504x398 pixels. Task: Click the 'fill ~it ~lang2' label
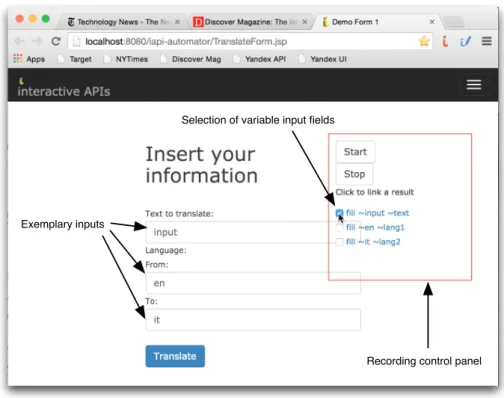[x=373, y=242]
